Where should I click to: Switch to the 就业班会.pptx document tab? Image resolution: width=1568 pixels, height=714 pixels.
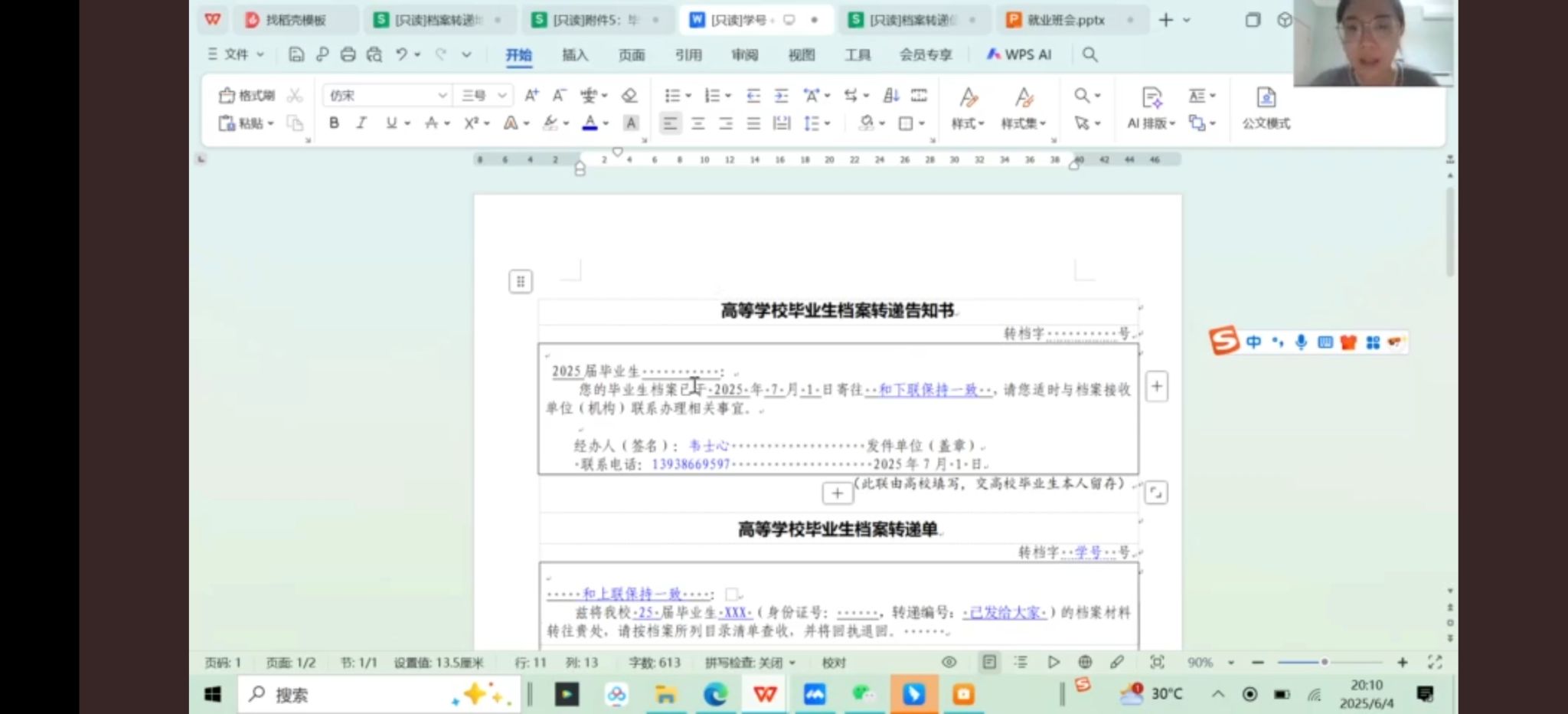tap(1065, 20)
